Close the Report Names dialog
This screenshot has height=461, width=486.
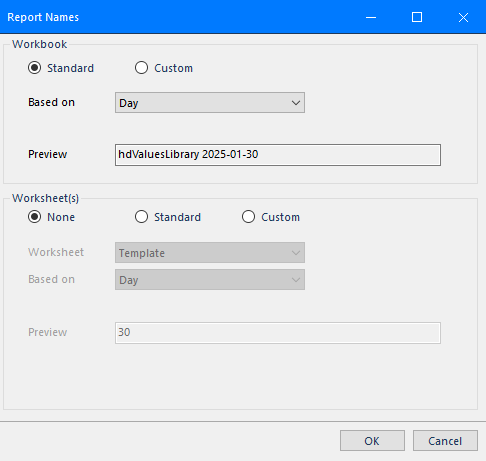point(463,17)
